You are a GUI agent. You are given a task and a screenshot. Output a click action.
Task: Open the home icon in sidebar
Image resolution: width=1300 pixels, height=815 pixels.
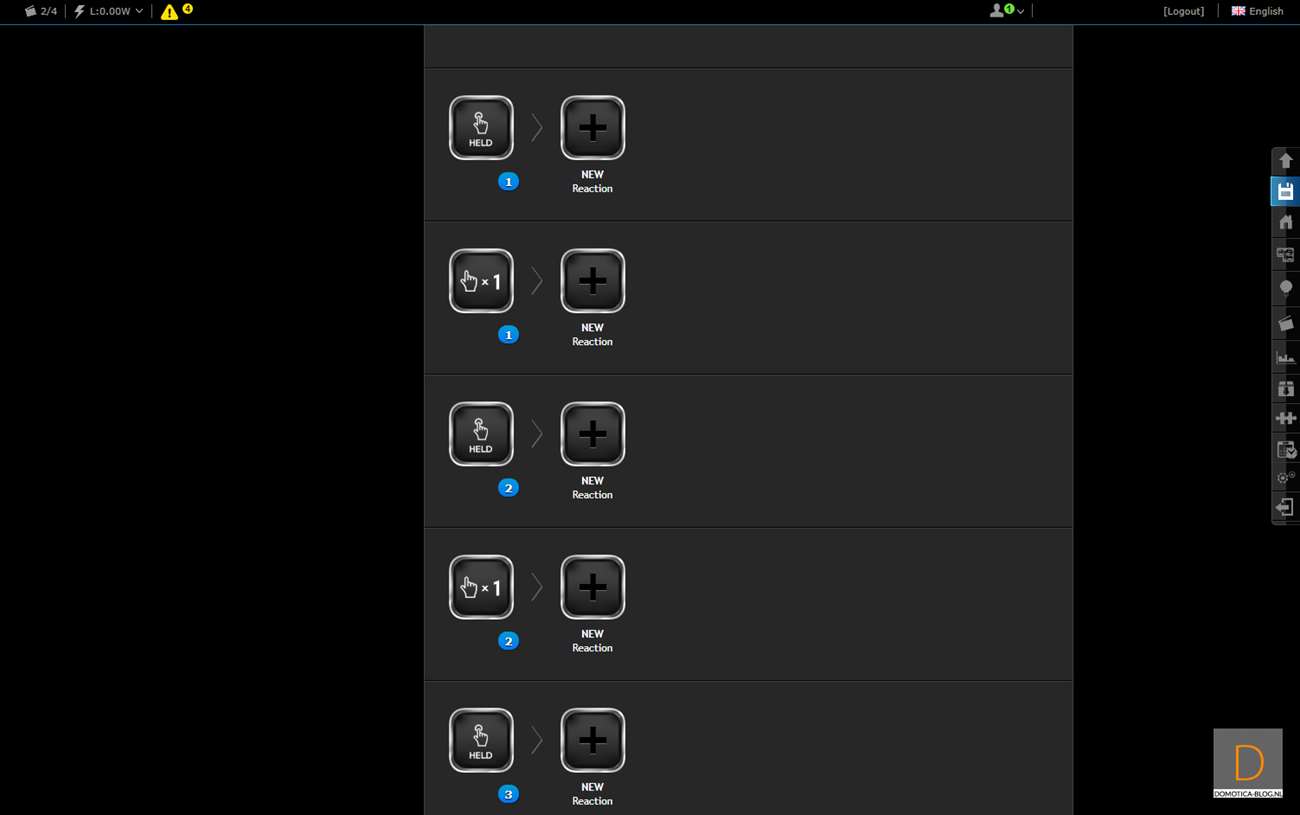[x=1285, y=223]
